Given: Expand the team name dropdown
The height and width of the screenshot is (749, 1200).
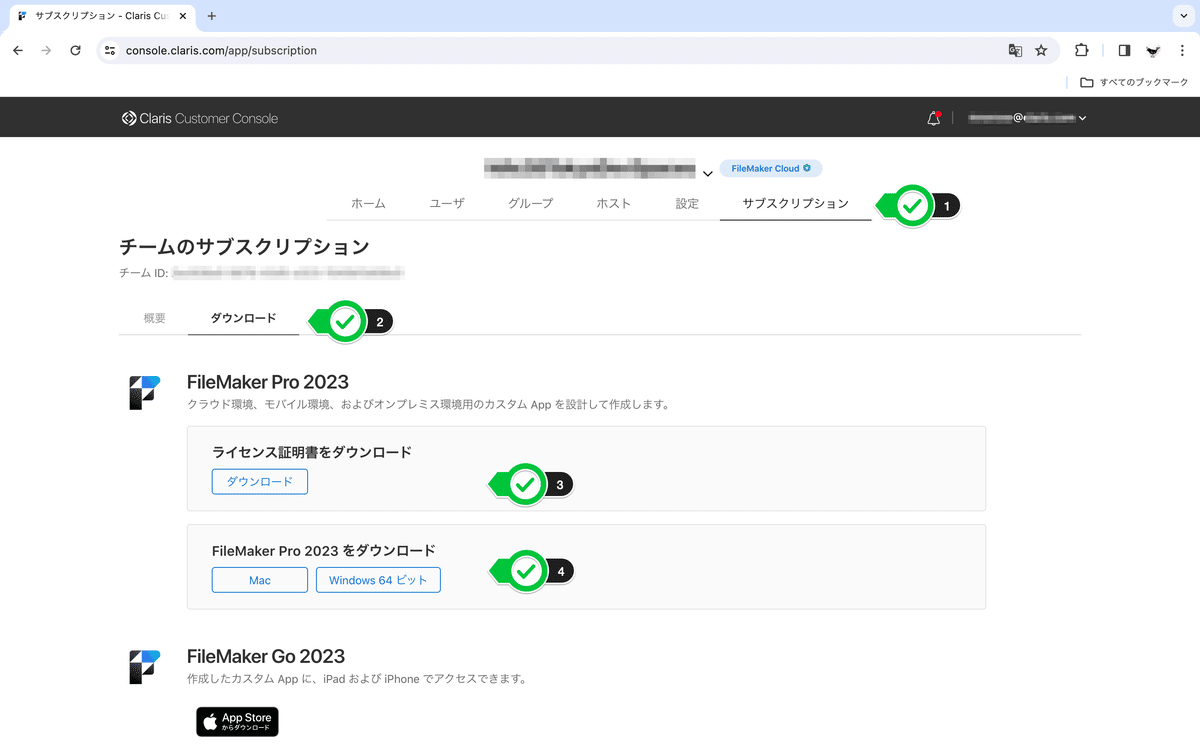Looking at the screenshot, I should [707, 173].
